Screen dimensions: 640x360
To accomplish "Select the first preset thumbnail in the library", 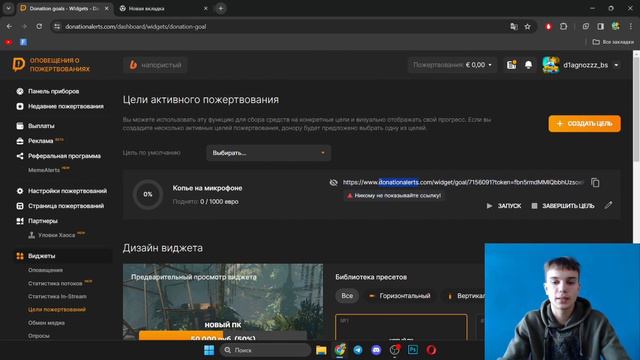I will click(x=401, y=327).
